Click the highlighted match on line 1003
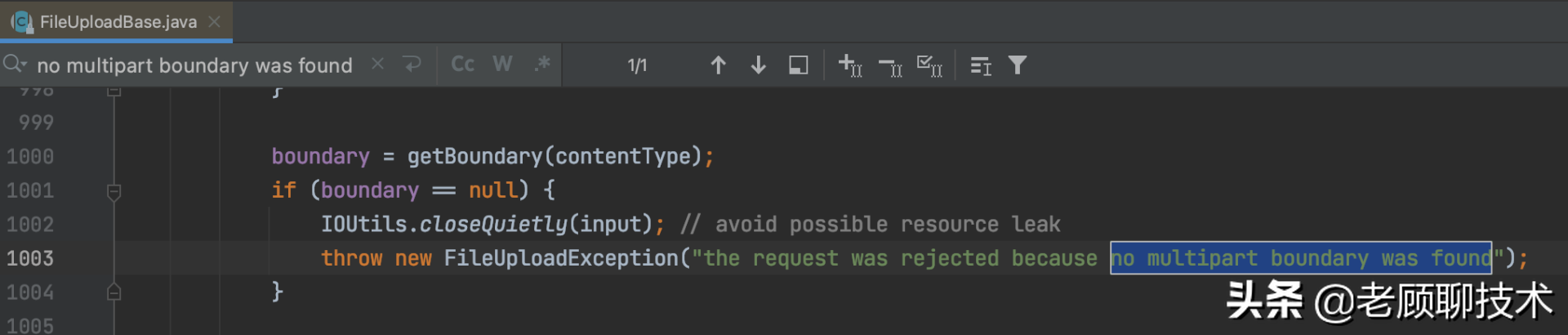The image size is (1568, 335). tap(1300, 258)
